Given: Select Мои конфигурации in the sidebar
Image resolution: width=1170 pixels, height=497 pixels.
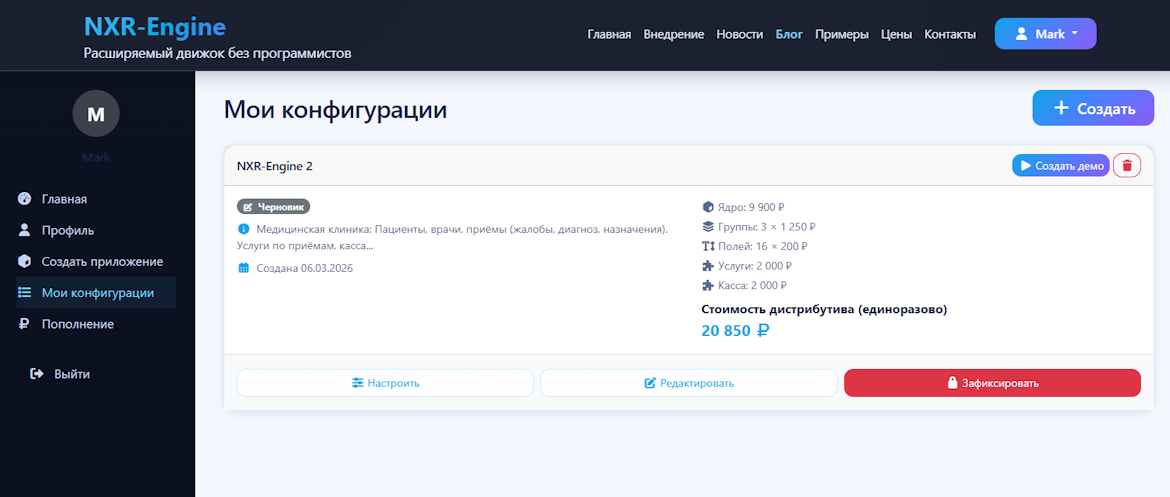Looking at the screenshot, I should point(96,293).
